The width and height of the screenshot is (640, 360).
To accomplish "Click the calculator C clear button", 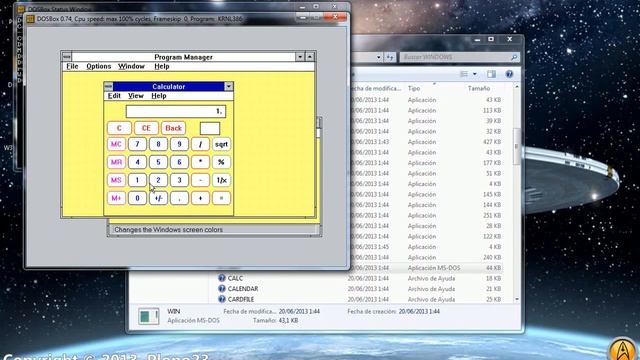I will (119, 128).
